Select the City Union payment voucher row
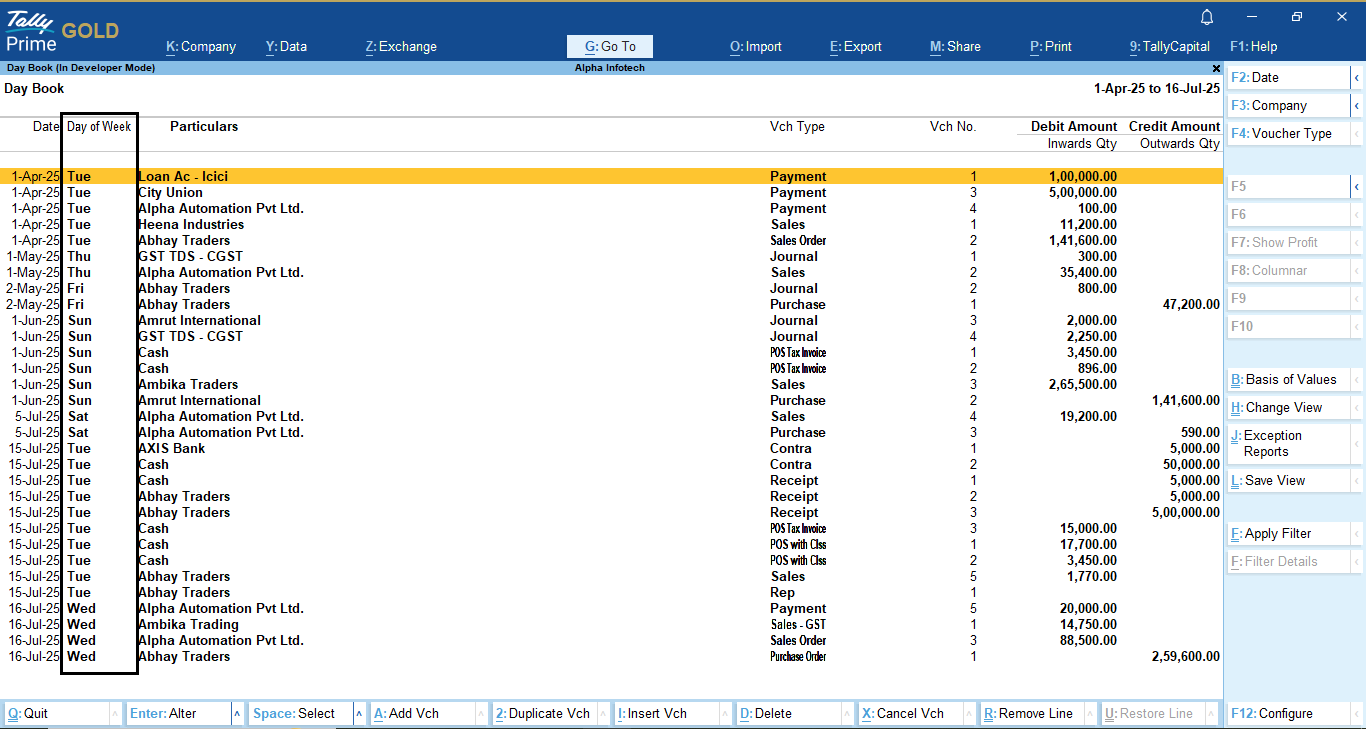 [x=170, y=193]
